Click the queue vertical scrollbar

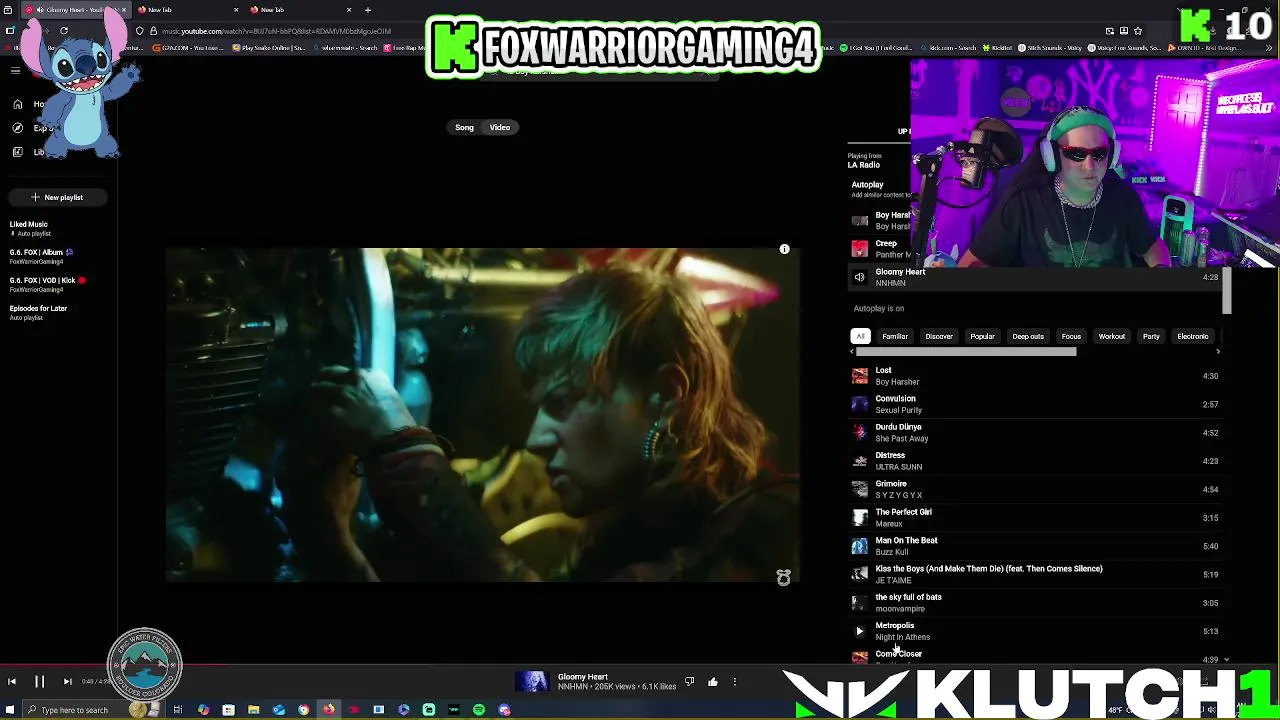tap(1227, 290)
